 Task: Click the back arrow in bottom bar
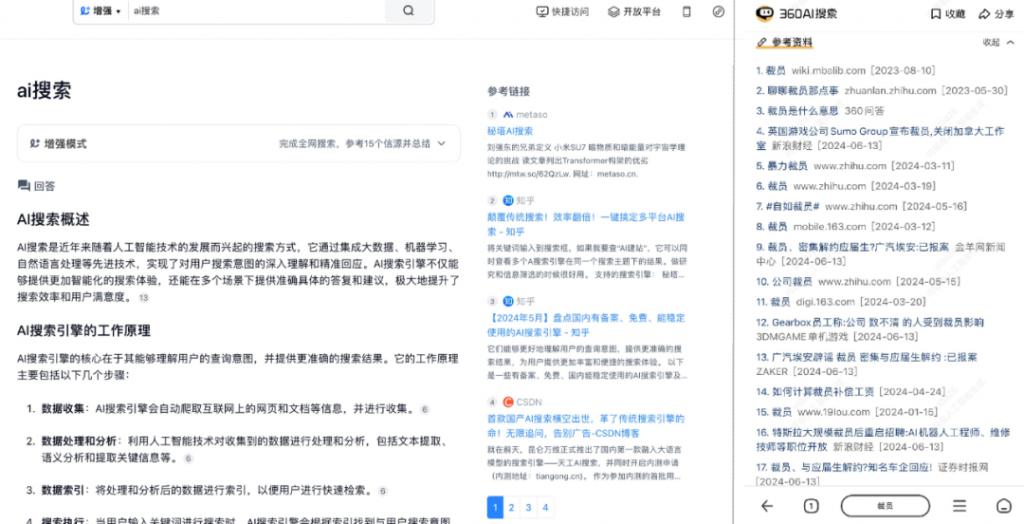[x=767, y=506]
